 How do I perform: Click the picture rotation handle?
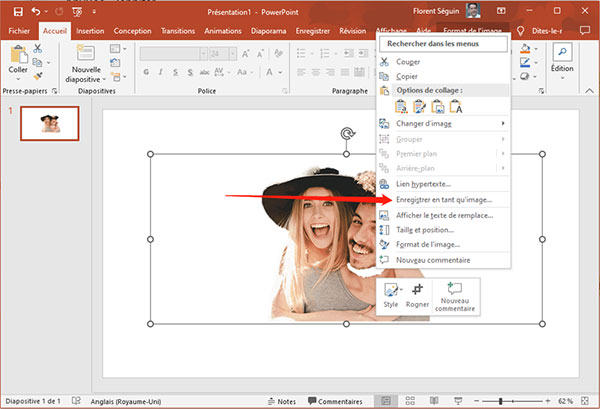coord(347,134)
